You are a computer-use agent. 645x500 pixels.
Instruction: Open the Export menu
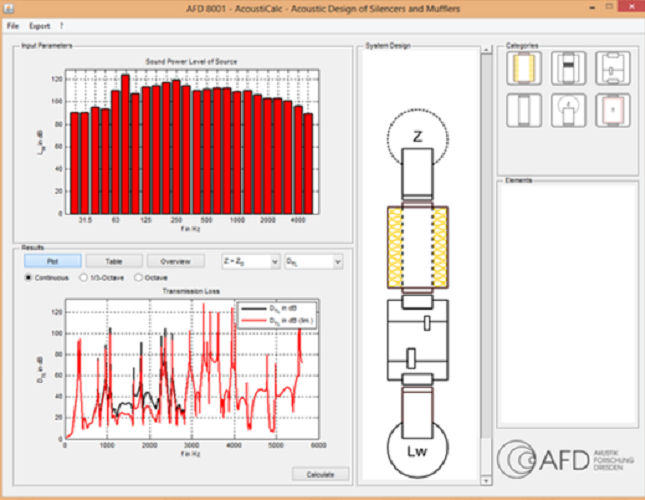tap(39, 24)
